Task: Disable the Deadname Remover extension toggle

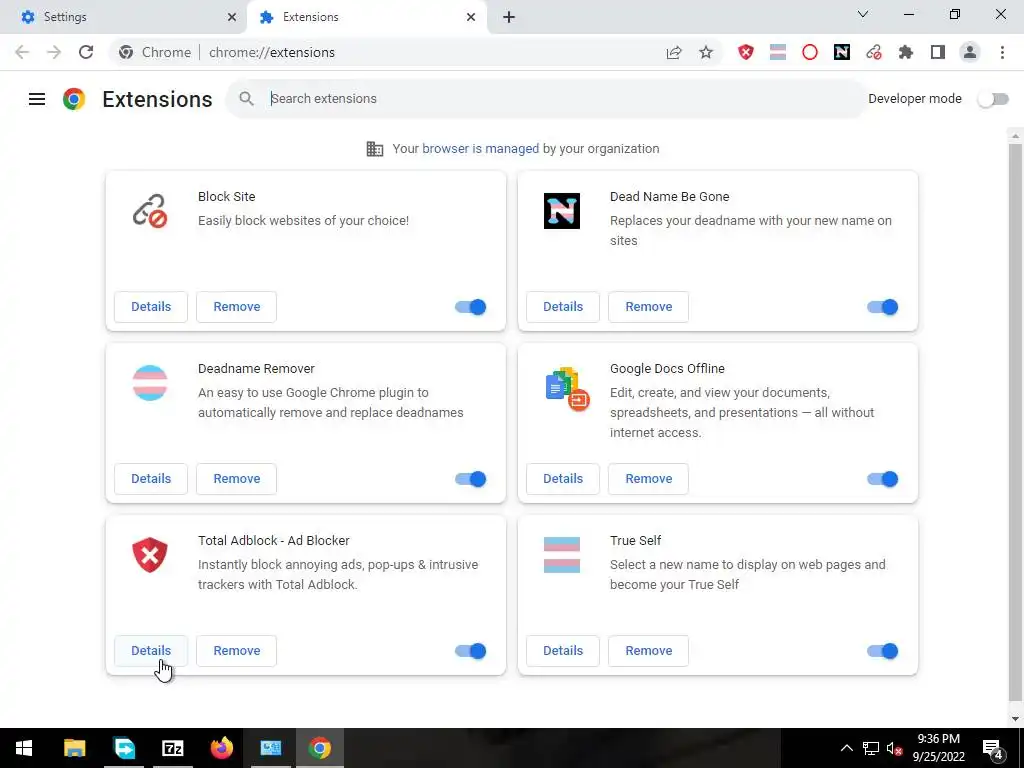Action: tap(471, 479)
